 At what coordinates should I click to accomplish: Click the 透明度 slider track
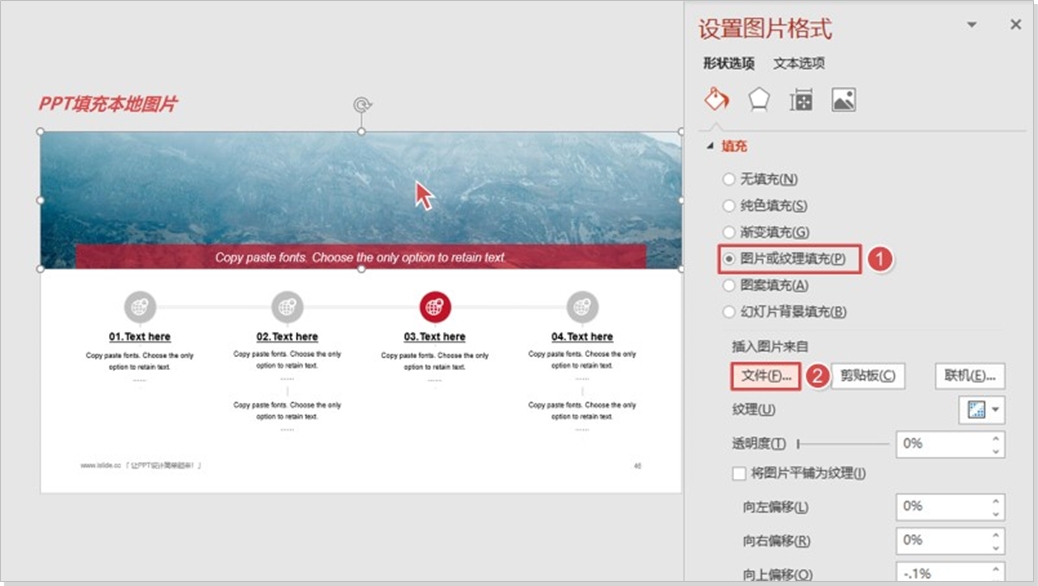click(x=843, y=444)
